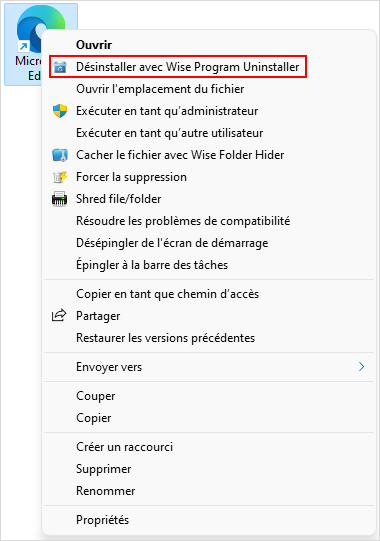
Task: Click the Partager share icon
Action: tap(59, 315)
